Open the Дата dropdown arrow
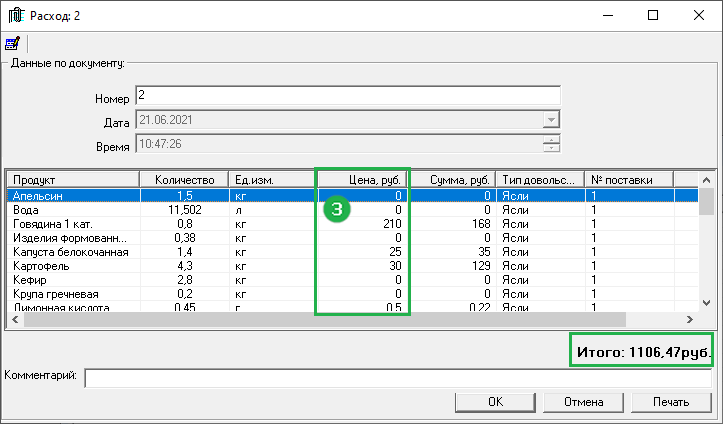 pyautogui.click(x=550, y=120)
